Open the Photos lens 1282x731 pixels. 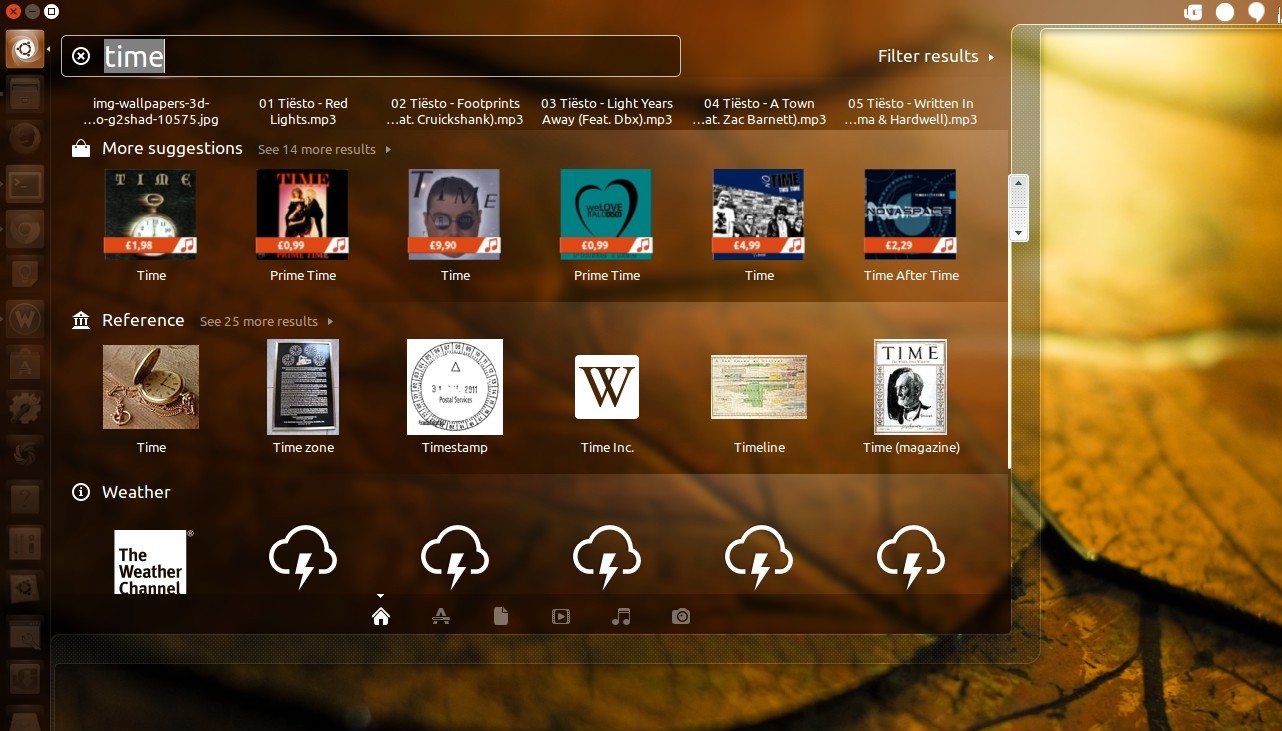(x=681, y=616)
